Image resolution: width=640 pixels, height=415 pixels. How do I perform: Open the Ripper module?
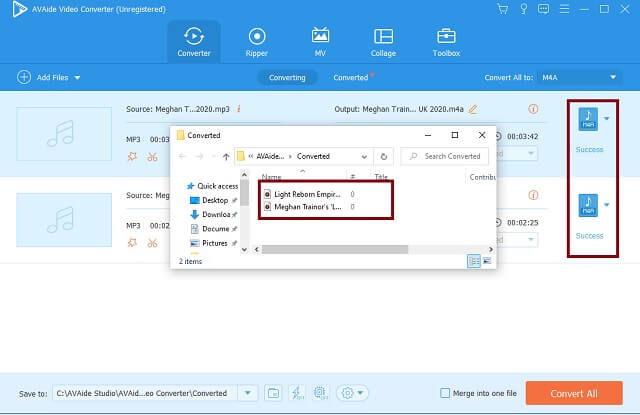coord(256,42)
